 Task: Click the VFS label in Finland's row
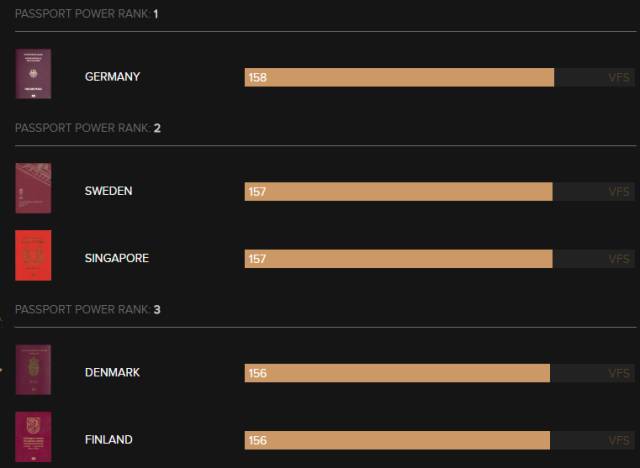click(x=619, y=440)
